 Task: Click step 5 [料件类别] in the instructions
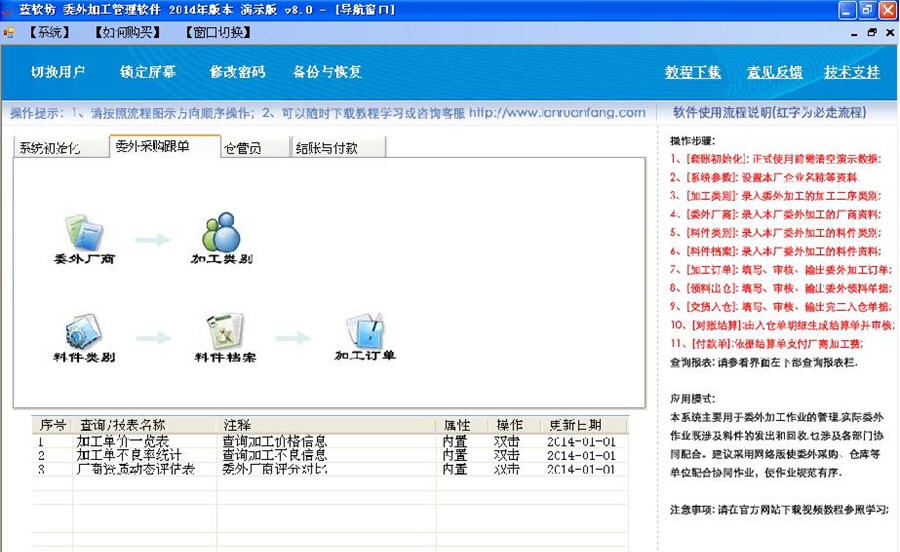(775, 232)
